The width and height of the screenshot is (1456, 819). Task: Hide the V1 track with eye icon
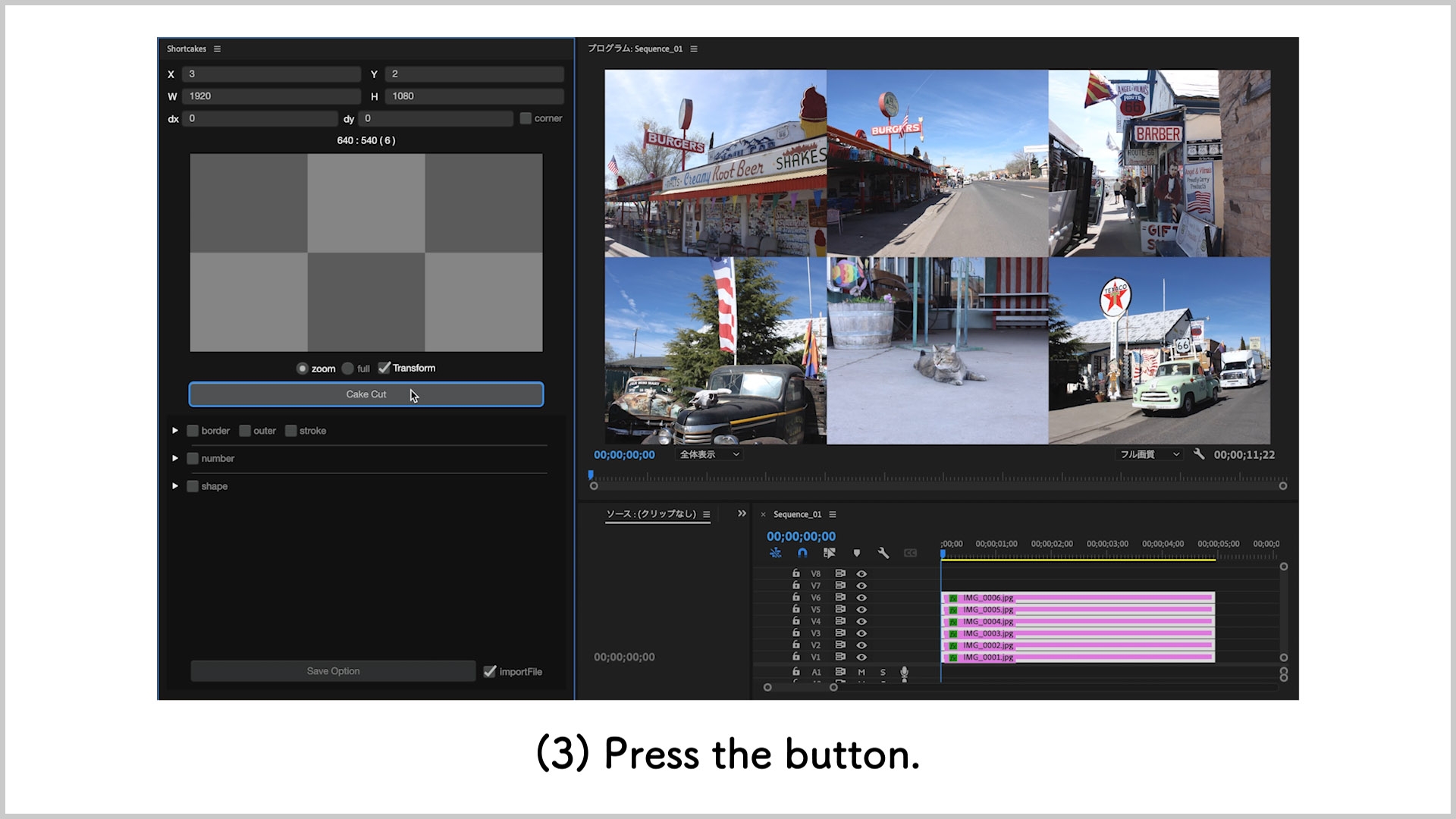861,657
